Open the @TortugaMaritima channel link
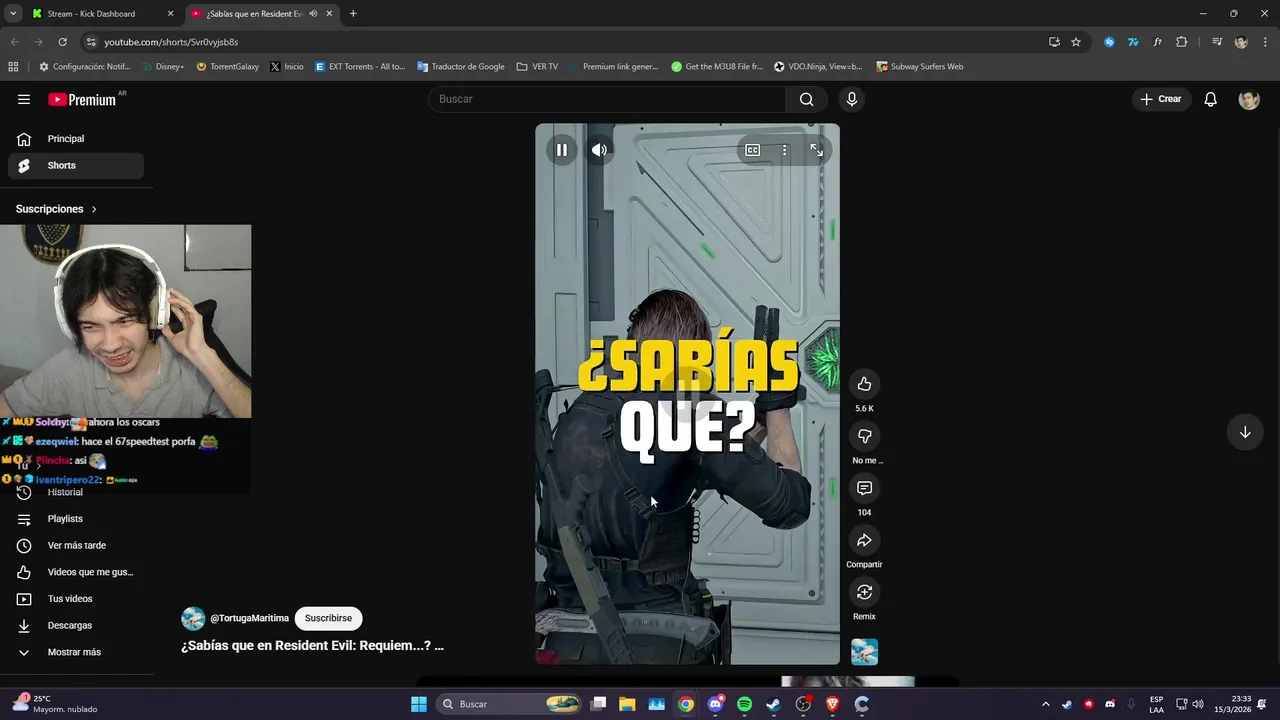1280x720 pixels. (x=249, y=618)
